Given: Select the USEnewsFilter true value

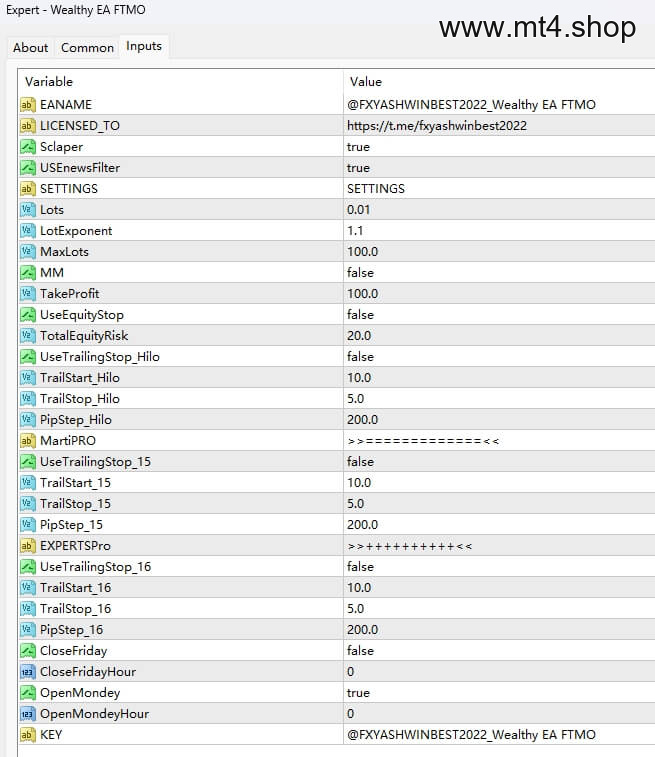Looking at the screenshot, I should click(358, 168).
